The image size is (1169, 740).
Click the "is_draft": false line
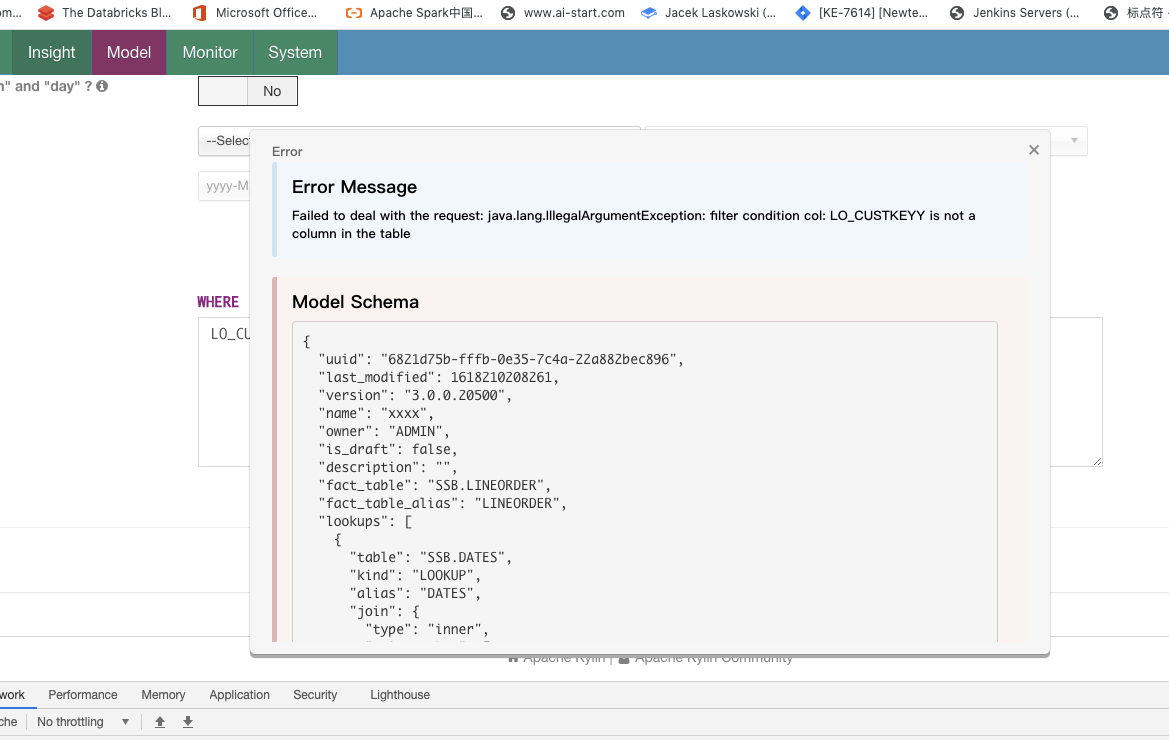[388, 449]
